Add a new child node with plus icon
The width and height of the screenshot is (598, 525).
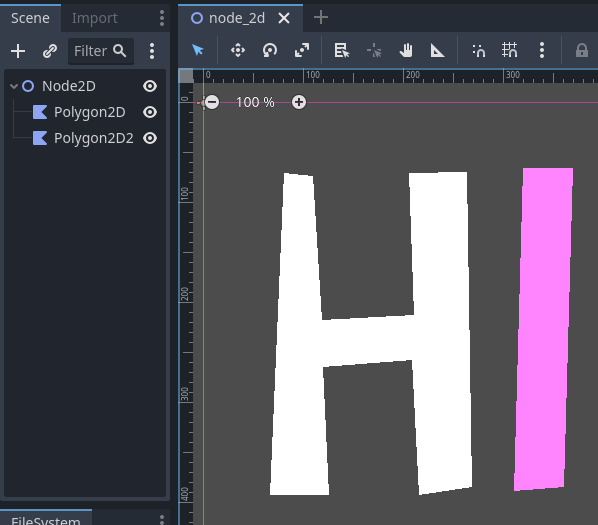click(18, 51)
